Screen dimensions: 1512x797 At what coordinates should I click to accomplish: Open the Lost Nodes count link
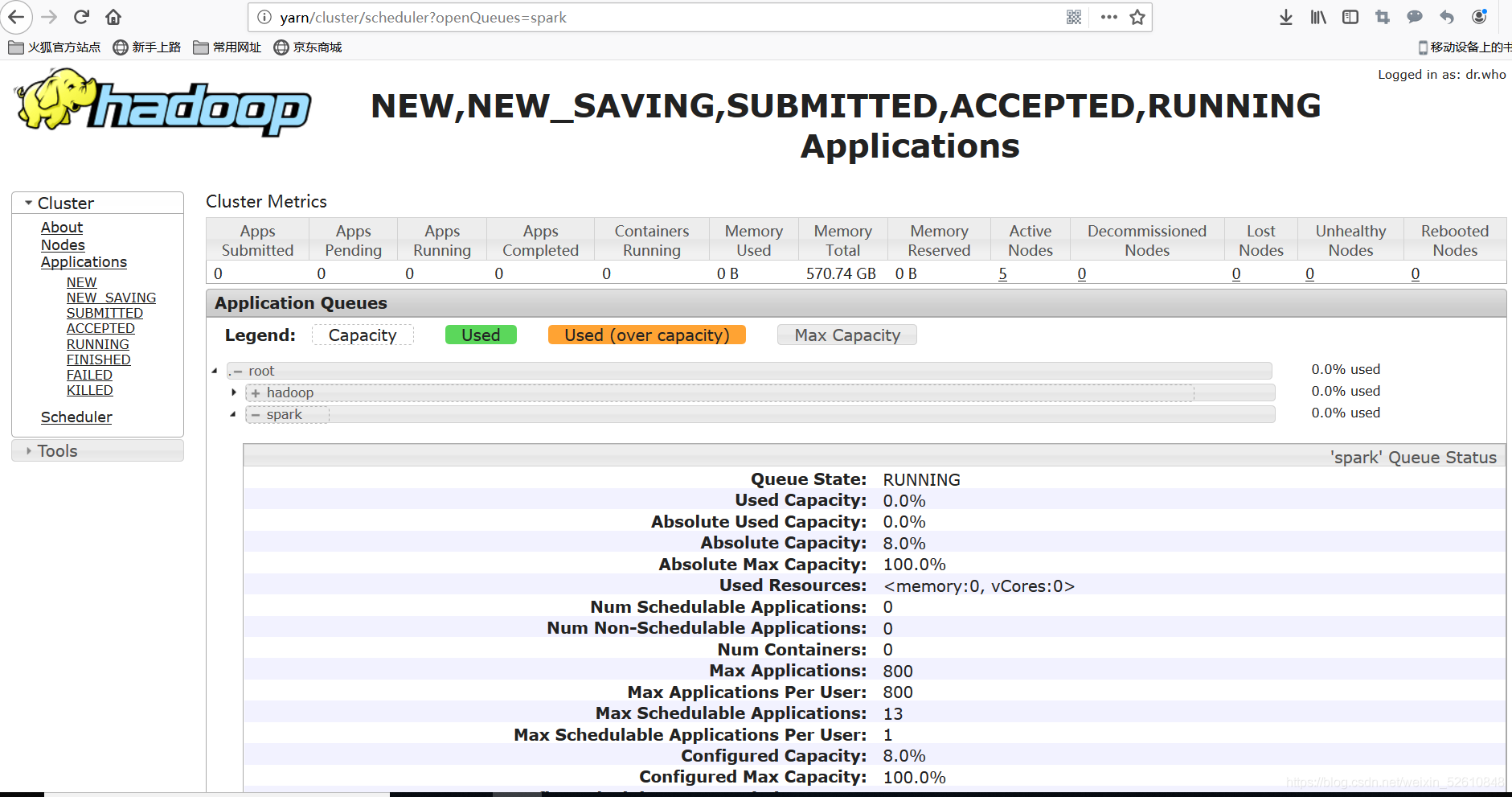1236,273
